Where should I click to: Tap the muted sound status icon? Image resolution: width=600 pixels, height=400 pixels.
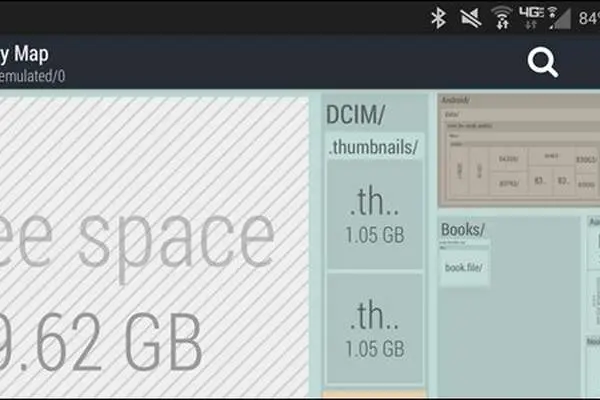coord(471,18)
